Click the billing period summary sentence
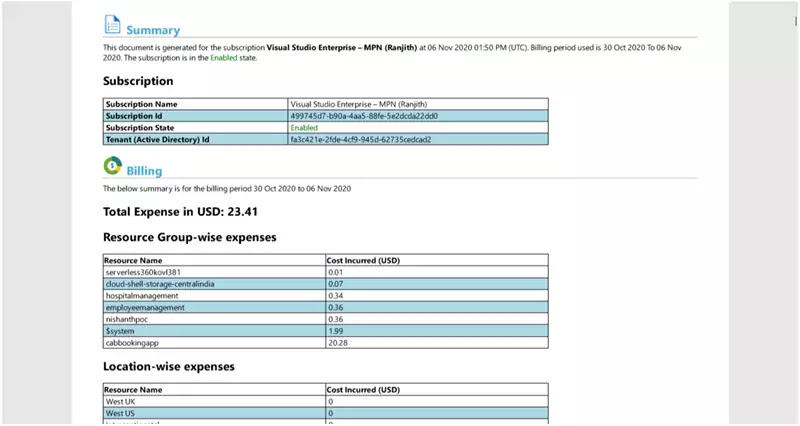 [x=227, y=188]
